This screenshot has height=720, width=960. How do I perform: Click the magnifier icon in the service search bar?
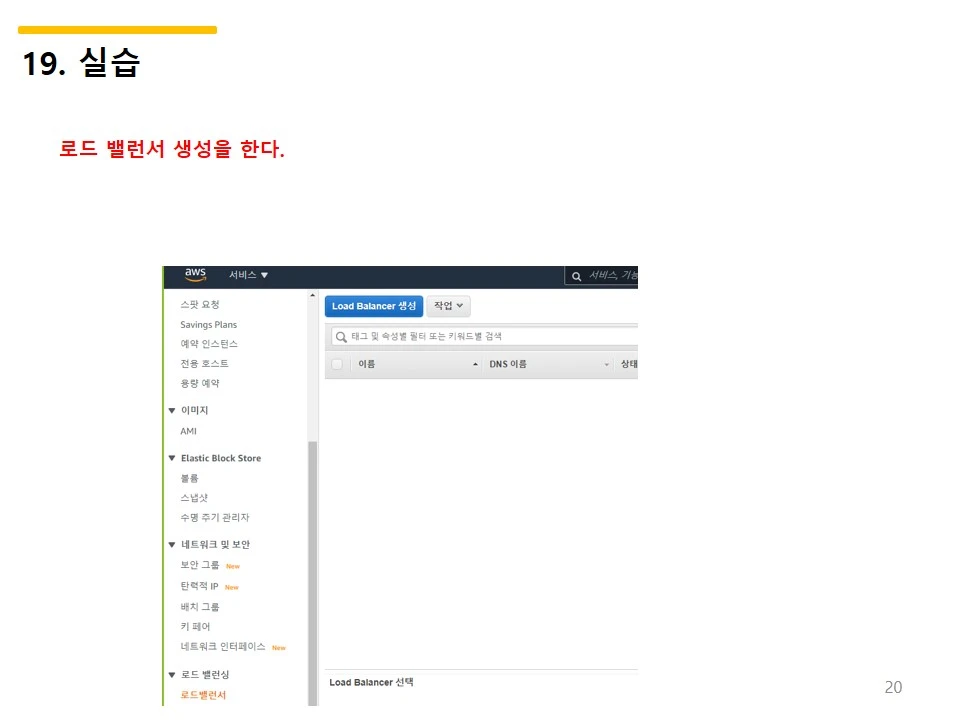tap(575, 274)
